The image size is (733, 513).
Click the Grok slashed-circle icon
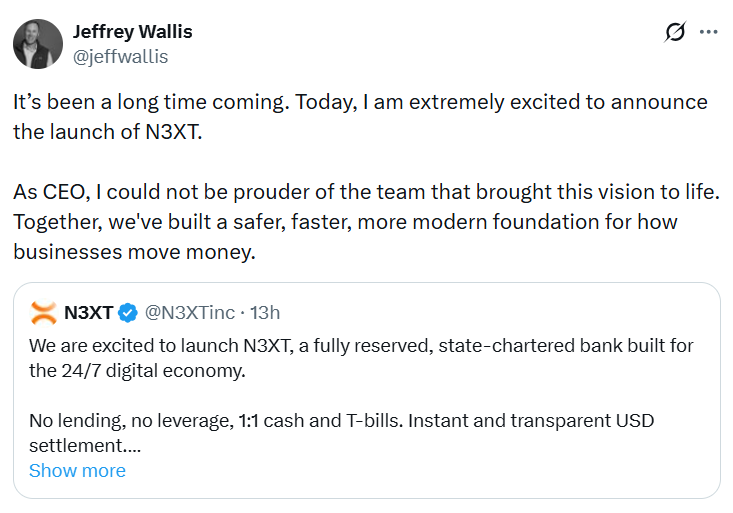point(676,32)
